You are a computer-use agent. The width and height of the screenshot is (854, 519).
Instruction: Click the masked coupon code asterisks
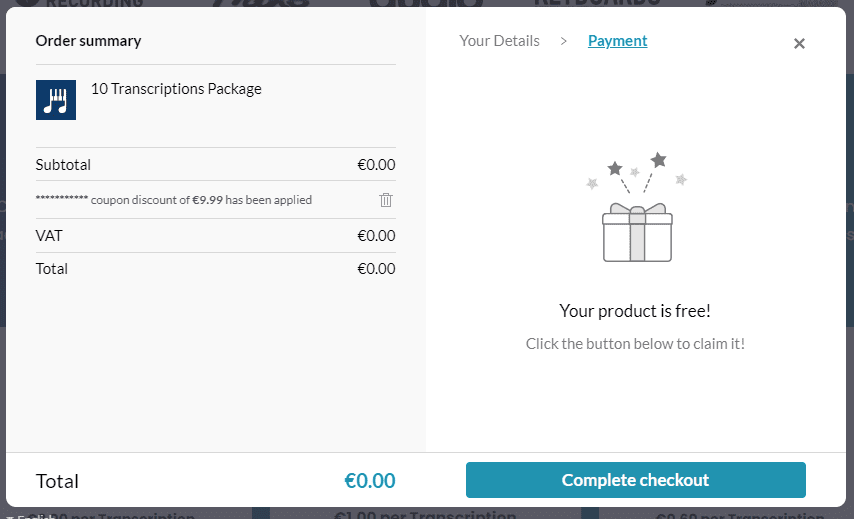[x=62, y=198]
